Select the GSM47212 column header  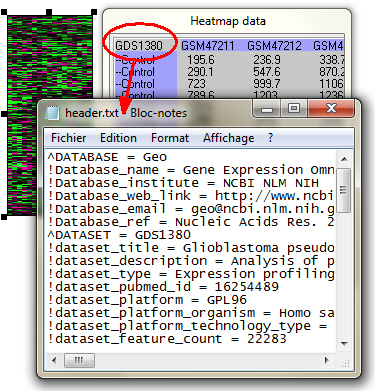point(274,46)
